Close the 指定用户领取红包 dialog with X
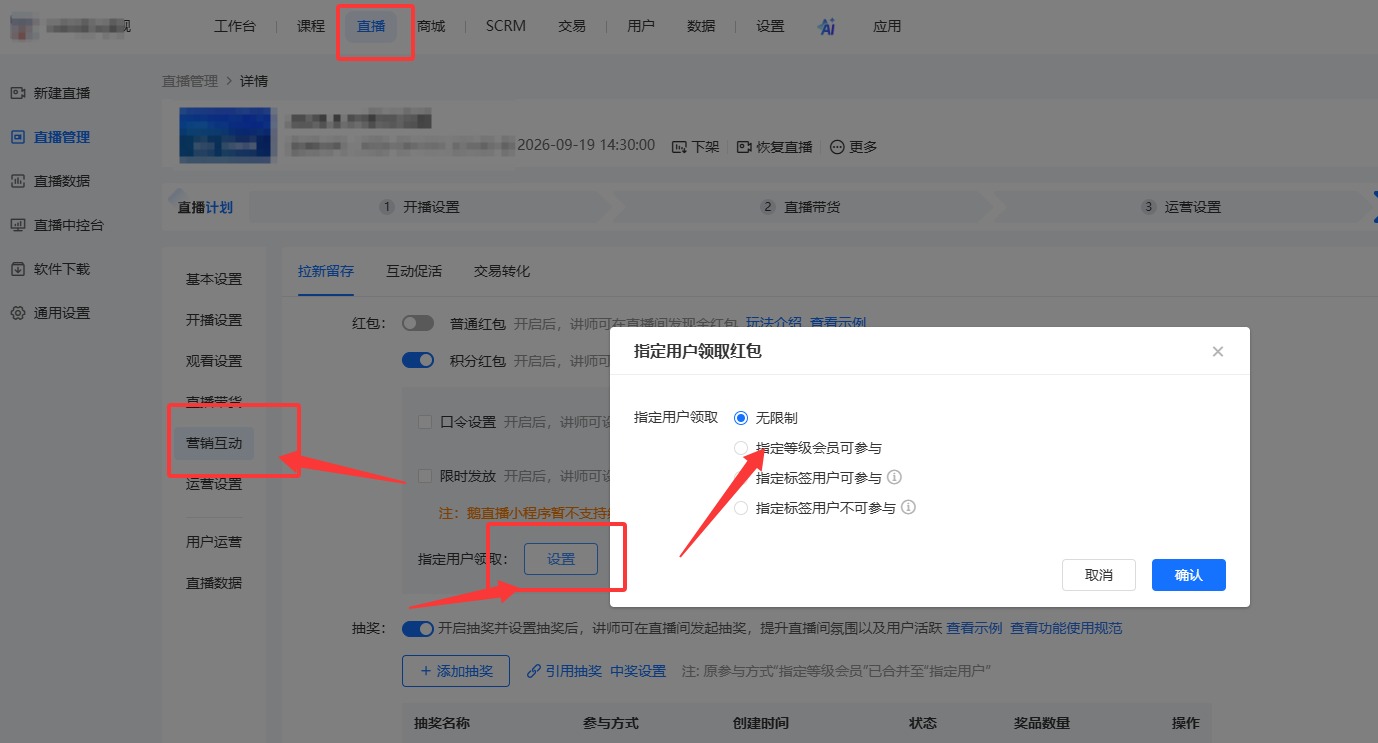This screenshot has height=743, width=1378. [1218, 351]
